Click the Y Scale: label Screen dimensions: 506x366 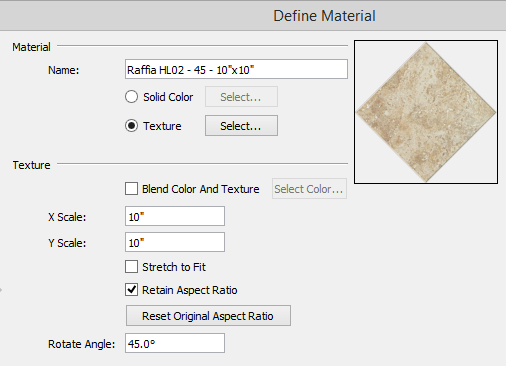click(x=67, y=243)
